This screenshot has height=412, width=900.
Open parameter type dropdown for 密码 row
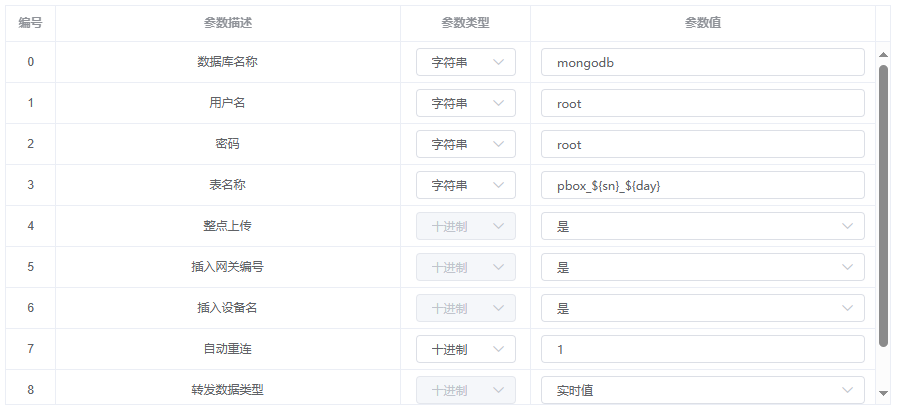pos(465,144)
